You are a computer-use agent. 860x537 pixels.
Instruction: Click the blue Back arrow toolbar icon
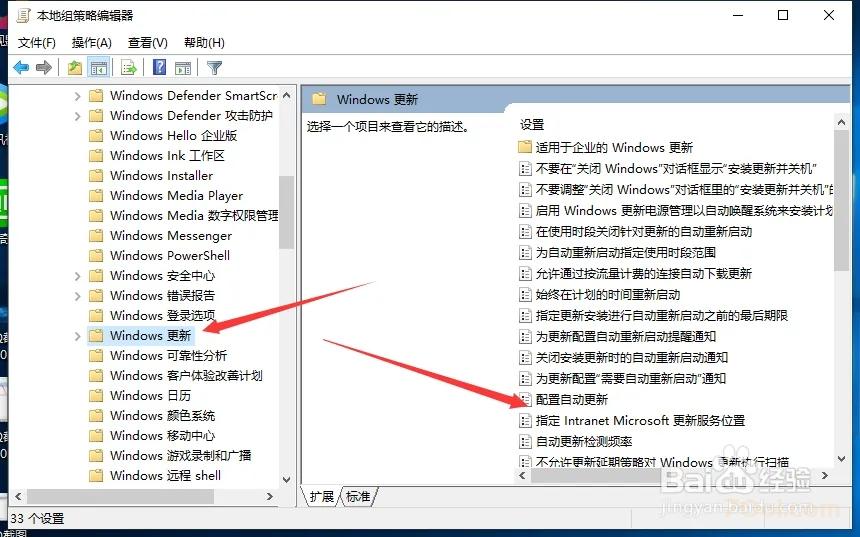click(x=21, y=67)
